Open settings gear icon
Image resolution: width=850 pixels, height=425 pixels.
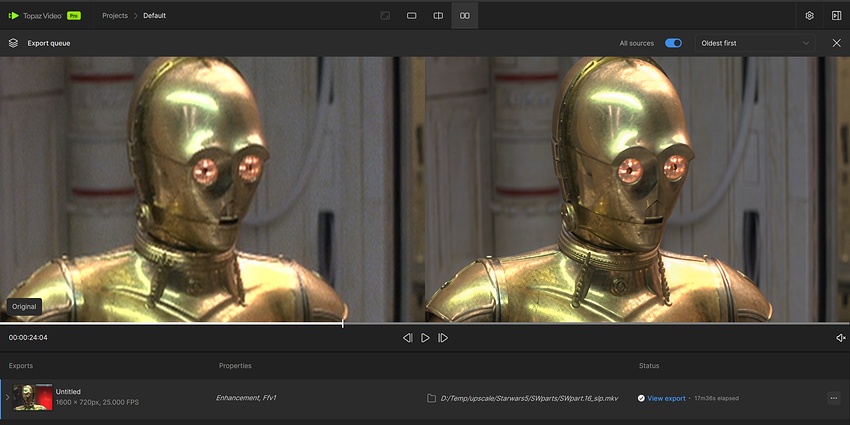pyautogui.click(x=809, y=16)
